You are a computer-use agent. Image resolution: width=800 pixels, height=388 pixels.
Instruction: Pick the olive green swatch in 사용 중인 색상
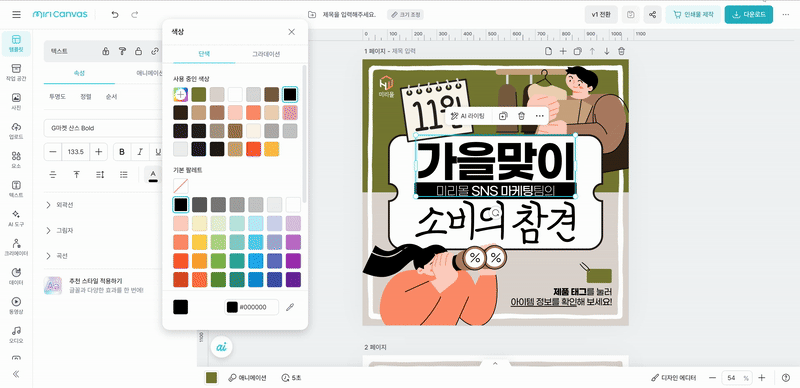(x=199, y=94)
